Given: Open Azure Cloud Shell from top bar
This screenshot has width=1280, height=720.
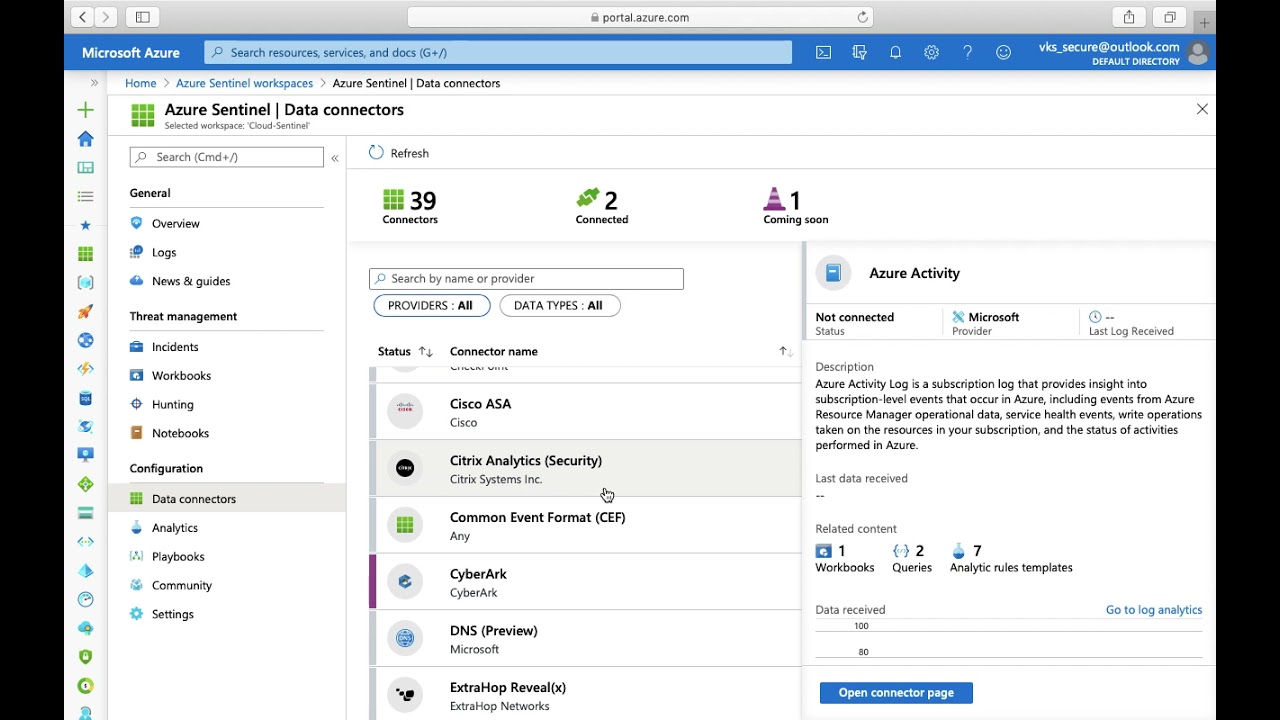Looking at the screenshot, I should click(823, 53).
